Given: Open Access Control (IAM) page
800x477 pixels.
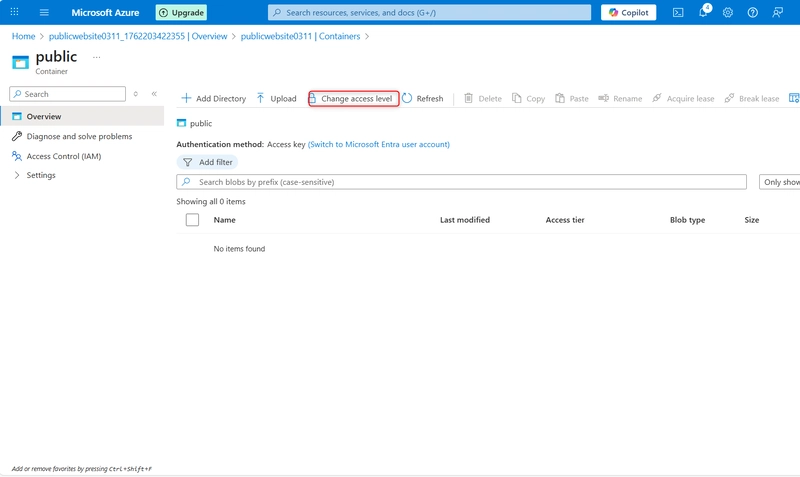Looking at the screenshot, I should point(63,156).
